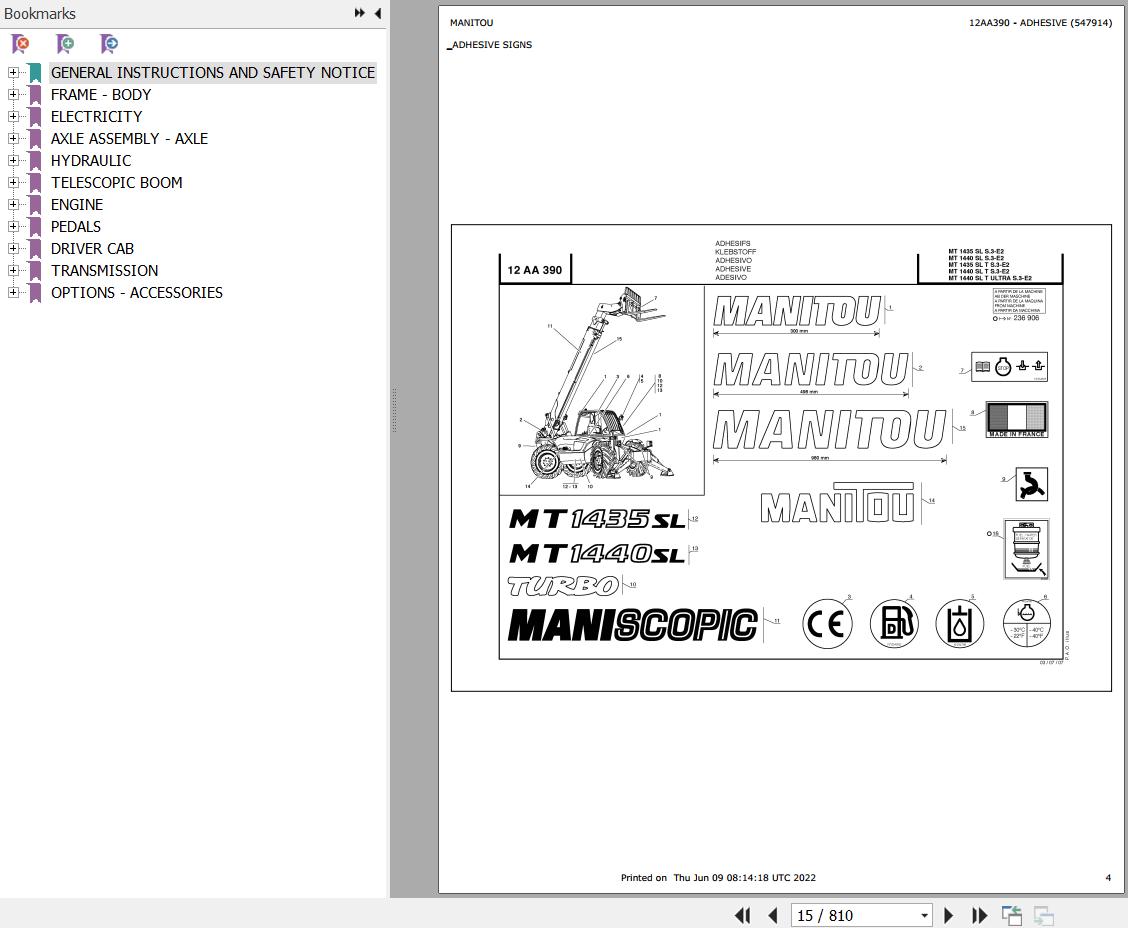Select the DRIVER CAB bookmark
Screen dimensions: 1128x928
pos(92,249)
